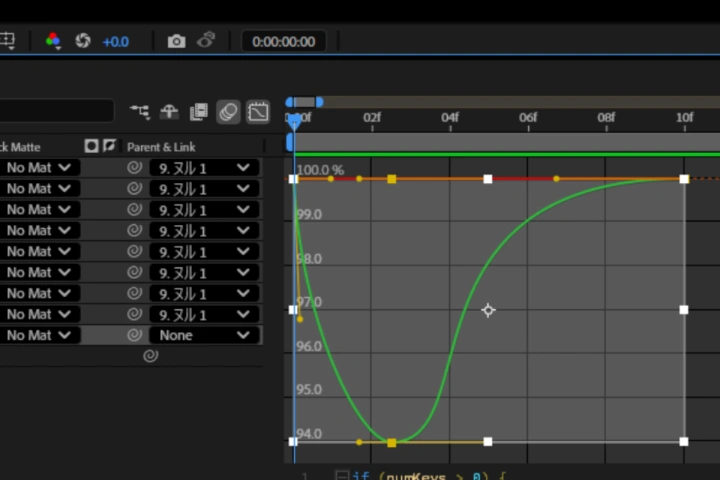Click the bottom-left transform box handle

coord(293,442)
